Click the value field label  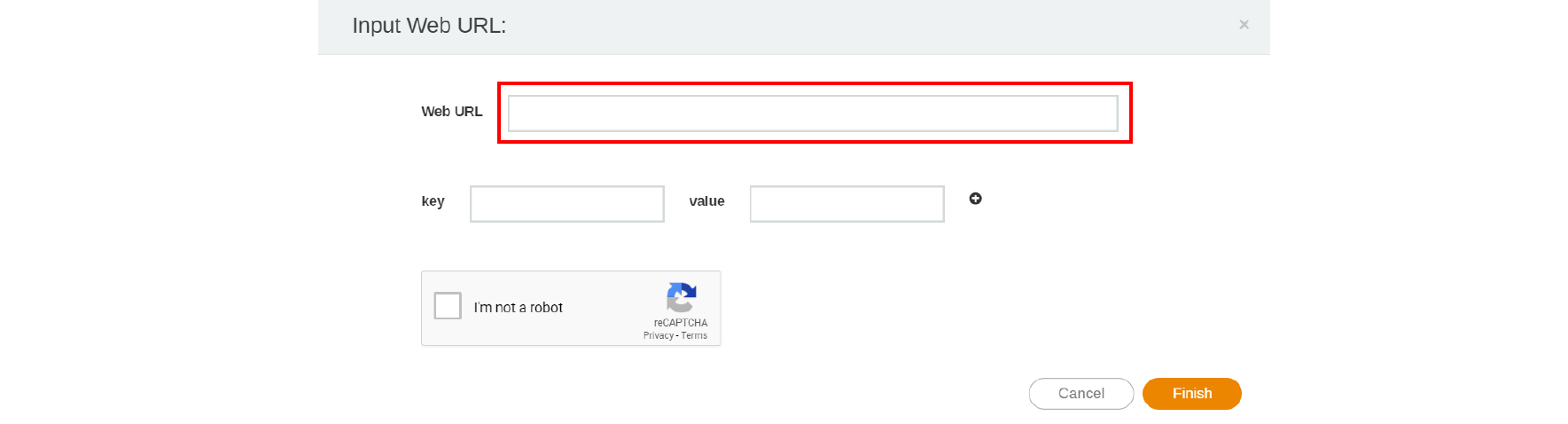(x=706, y=201)
